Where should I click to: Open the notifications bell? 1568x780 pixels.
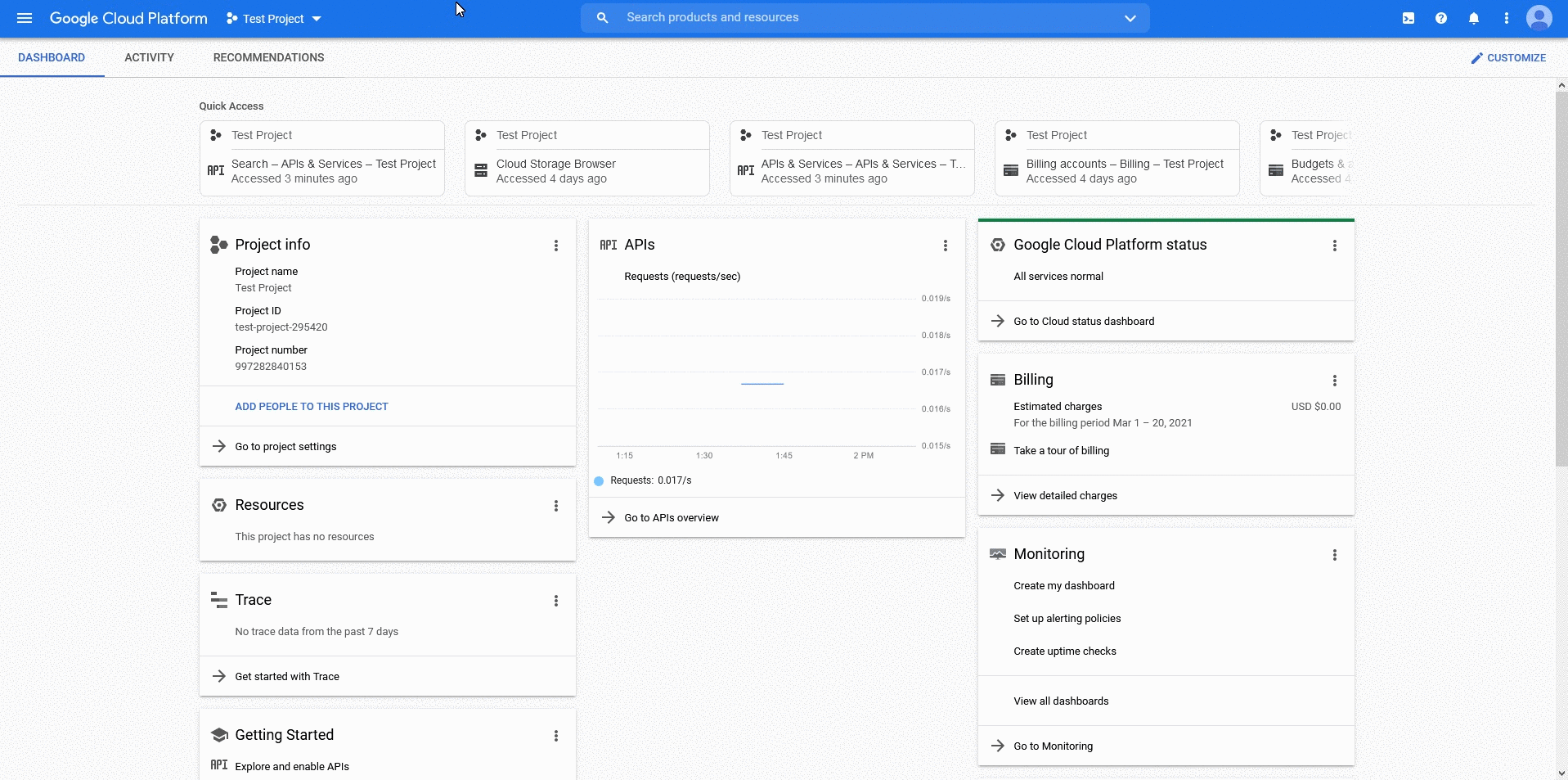click(1474, 18)
